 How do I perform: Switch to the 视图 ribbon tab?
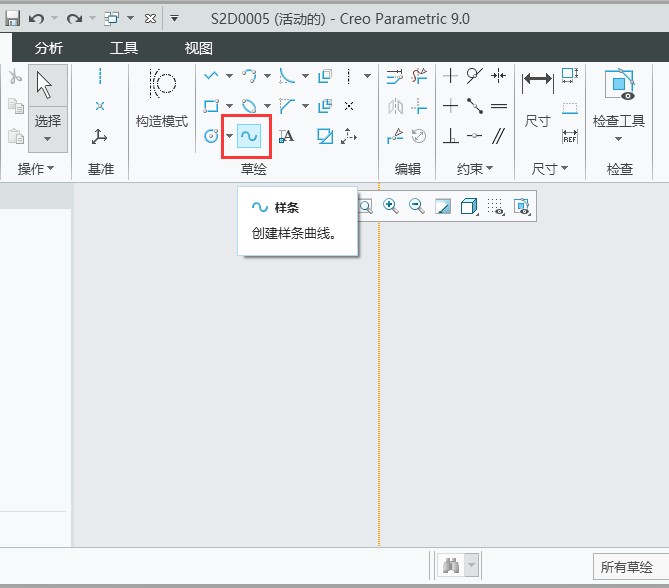point(198,48)
